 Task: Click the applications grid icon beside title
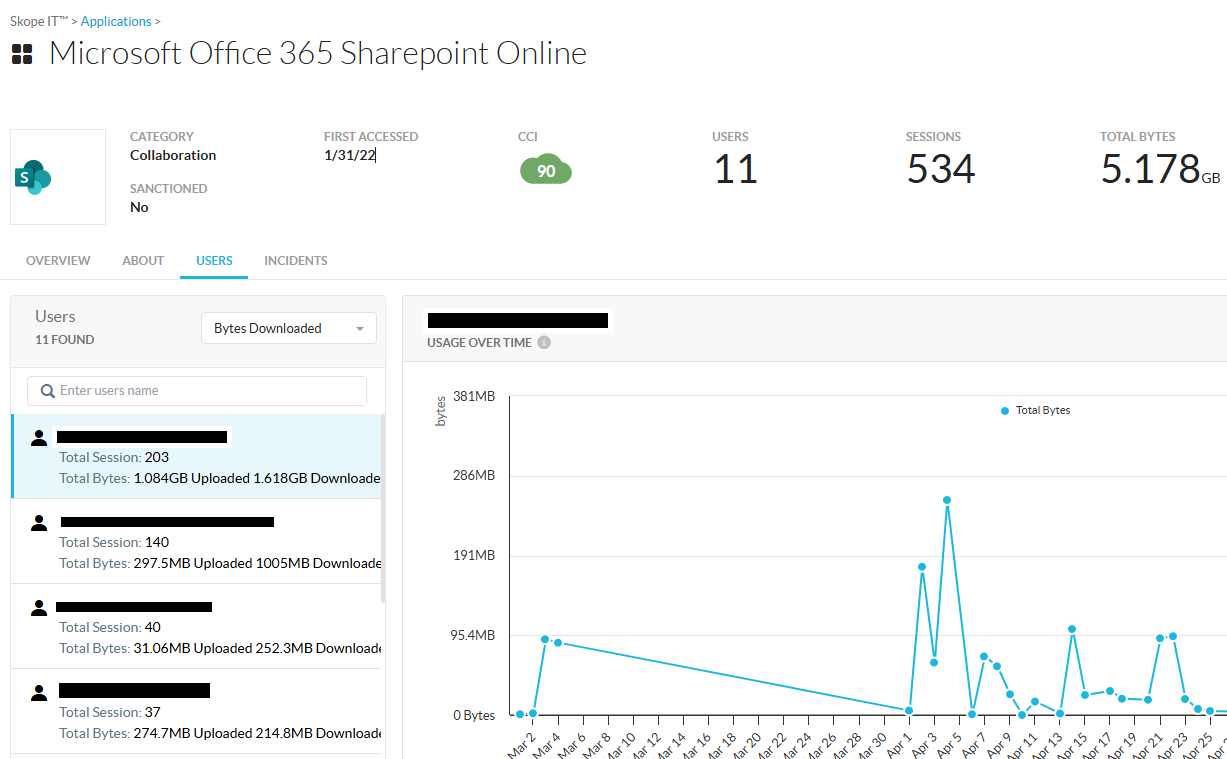pyautogui.click(x=22, y=54)
